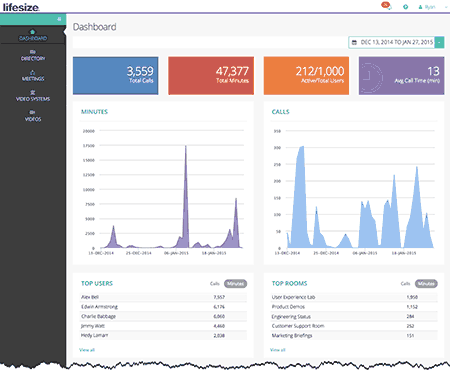Collapse the sidebar with the top toggle icon

click(59, 19)
